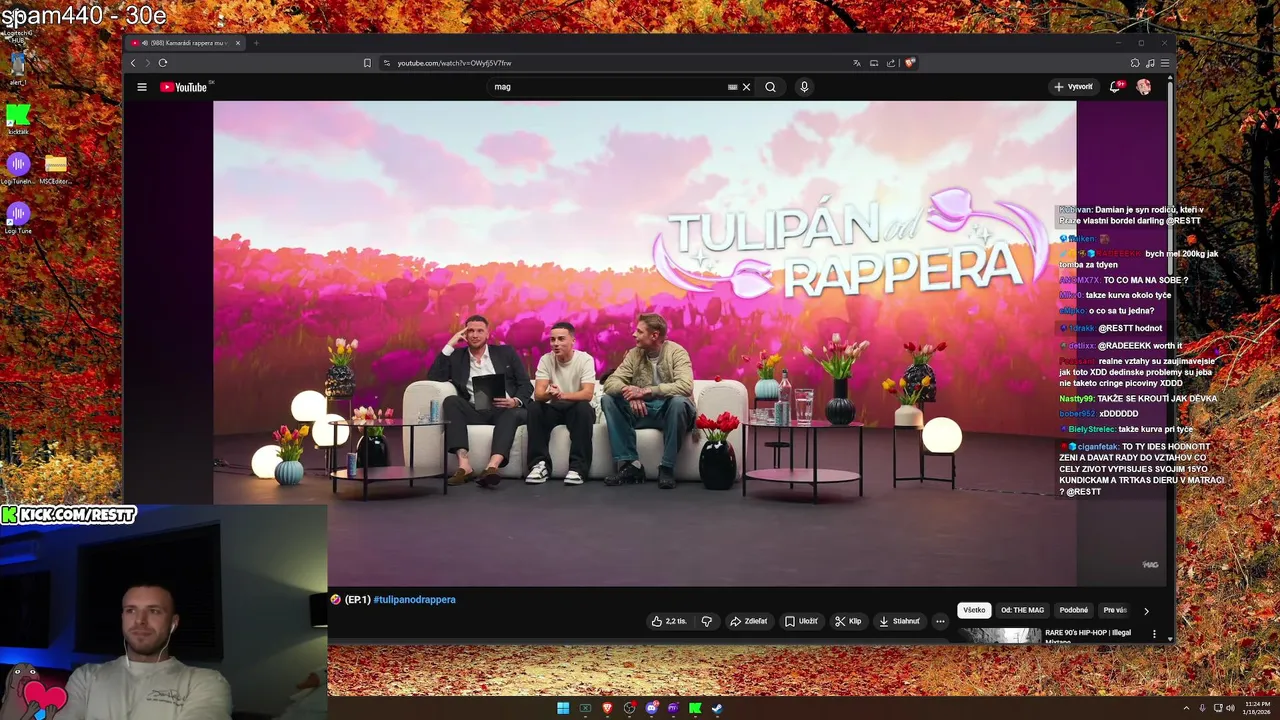This screenshot has height=720, width=1280.
Task: Open the alert_1 desktop file
Action: (17, 67)
